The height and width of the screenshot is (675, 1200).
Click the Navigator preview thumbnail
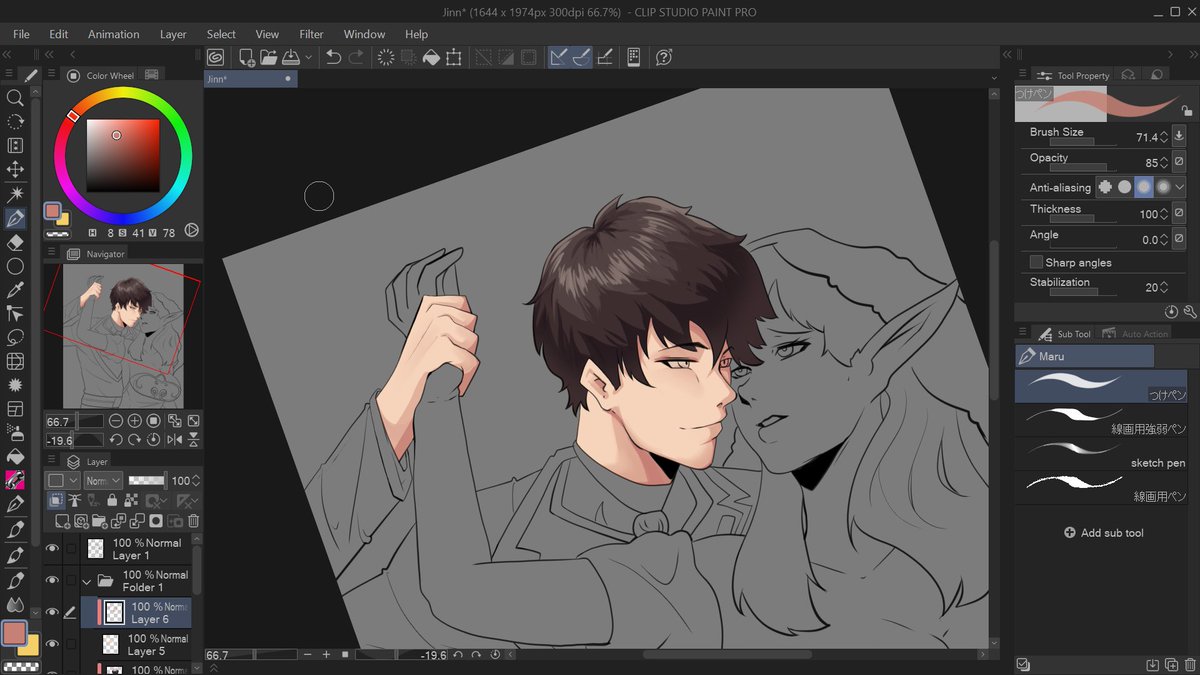[122, 335]
